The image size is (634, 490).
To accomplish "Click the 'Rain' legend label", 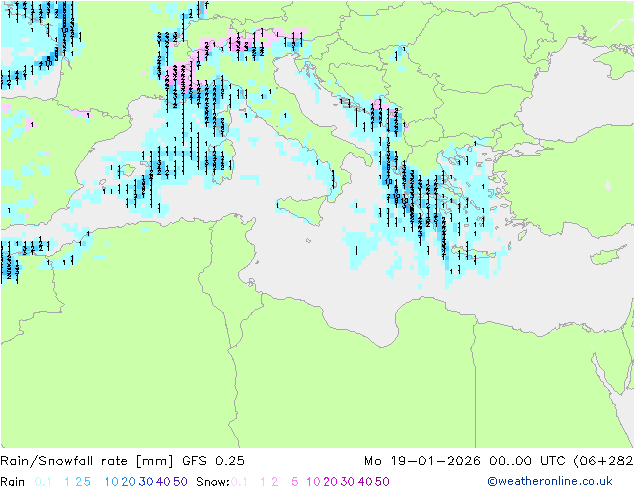I will click(13, 482).
